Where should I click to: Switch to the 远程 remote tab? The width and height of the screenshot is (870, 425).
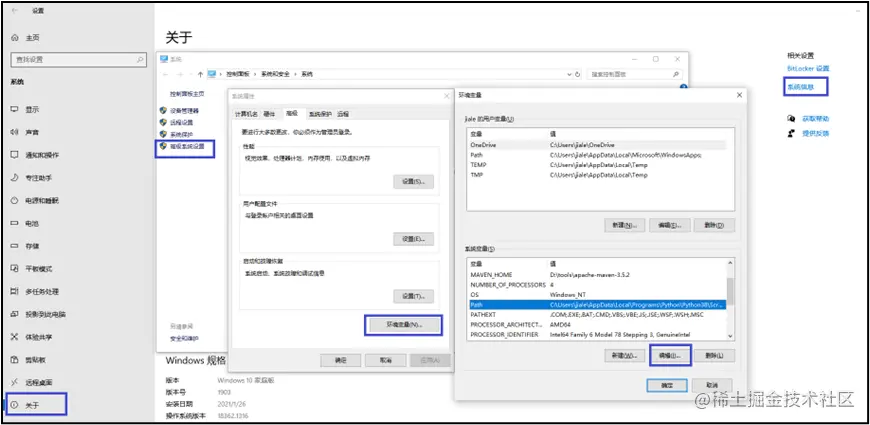click(x=343, y=114)
